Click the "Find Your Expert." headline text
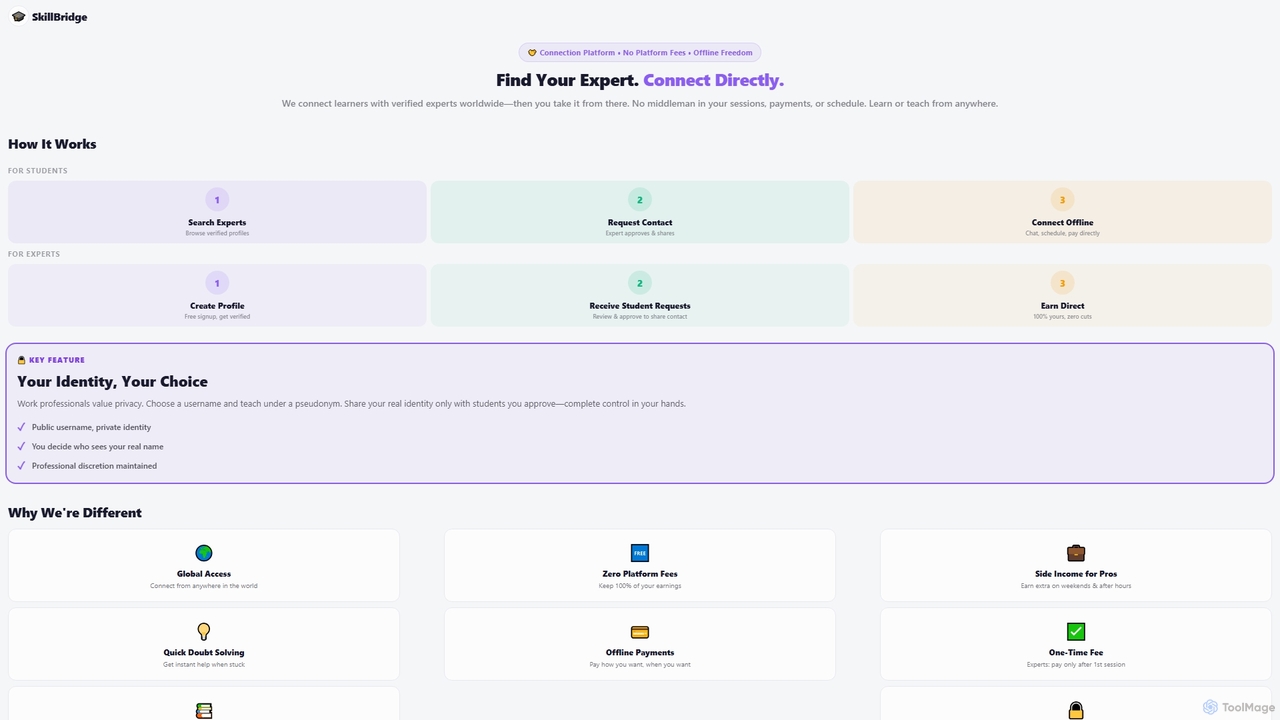 [x=567, y=80]
